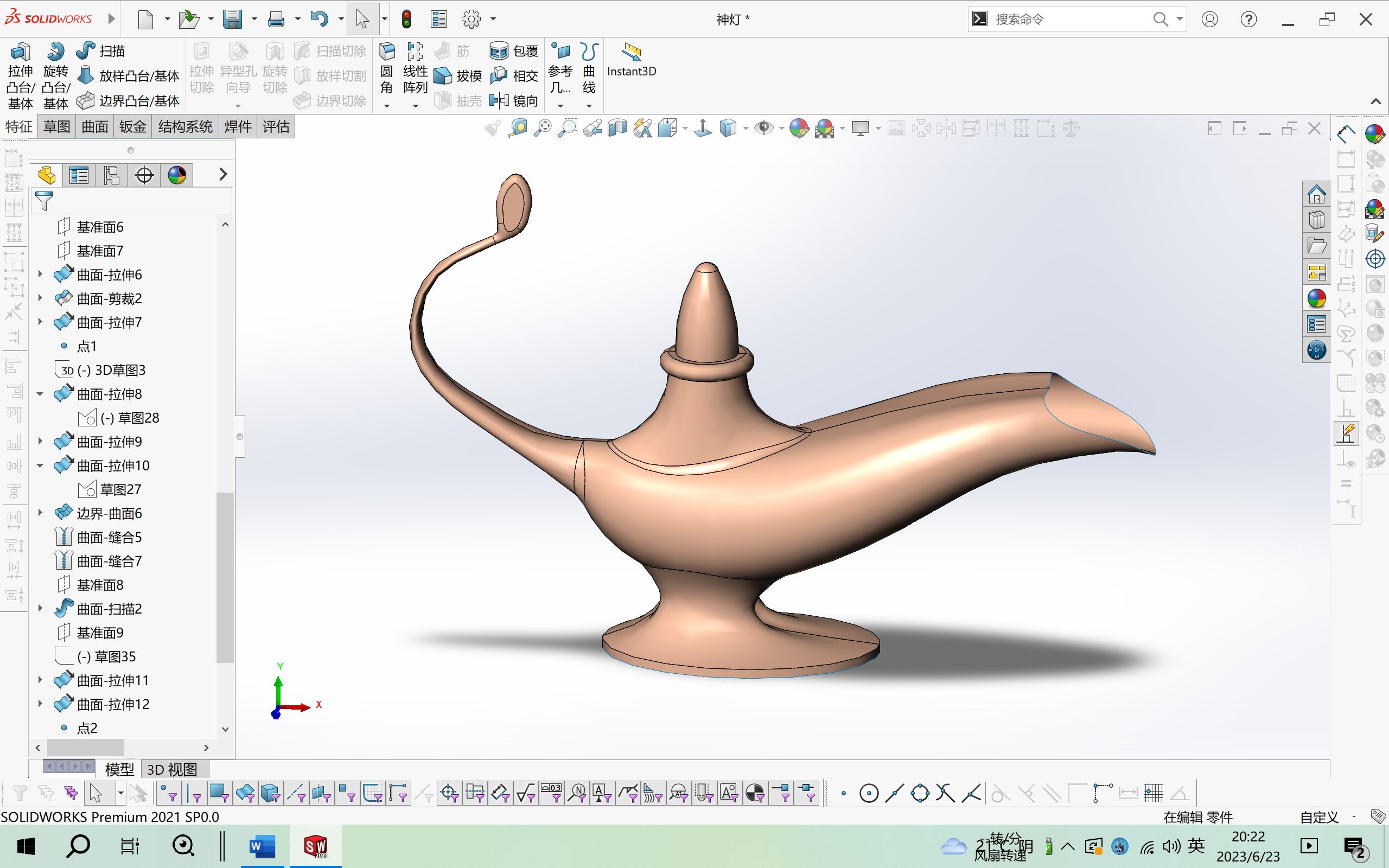1389x868 pixels.
Task: Toggle the filter edges selection button
Action: (195, 793)
